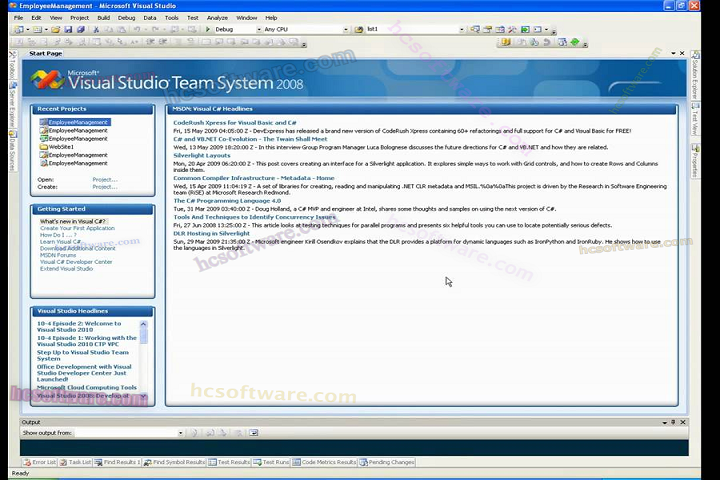Switch to the Error List tab

40,462
